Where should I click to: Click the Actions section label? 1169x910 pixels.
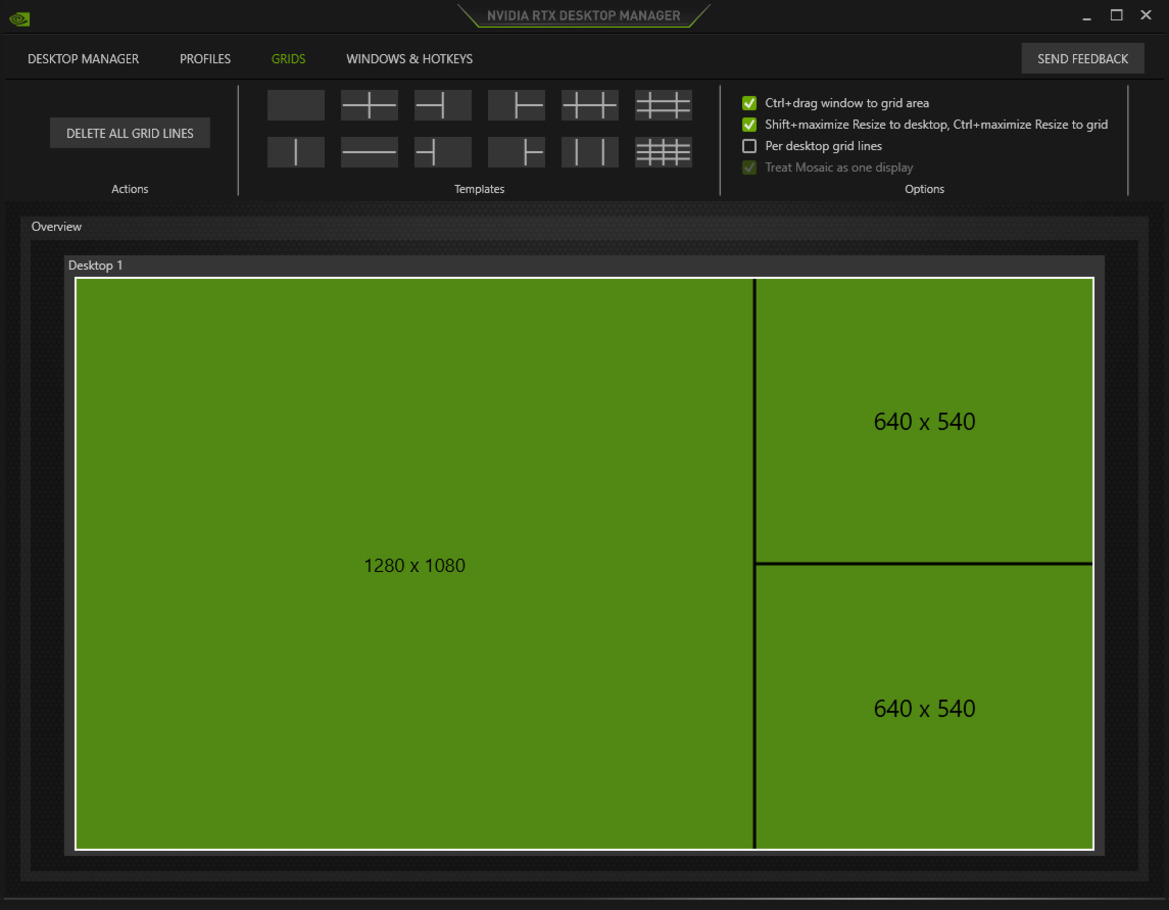(x=130, y=189)
